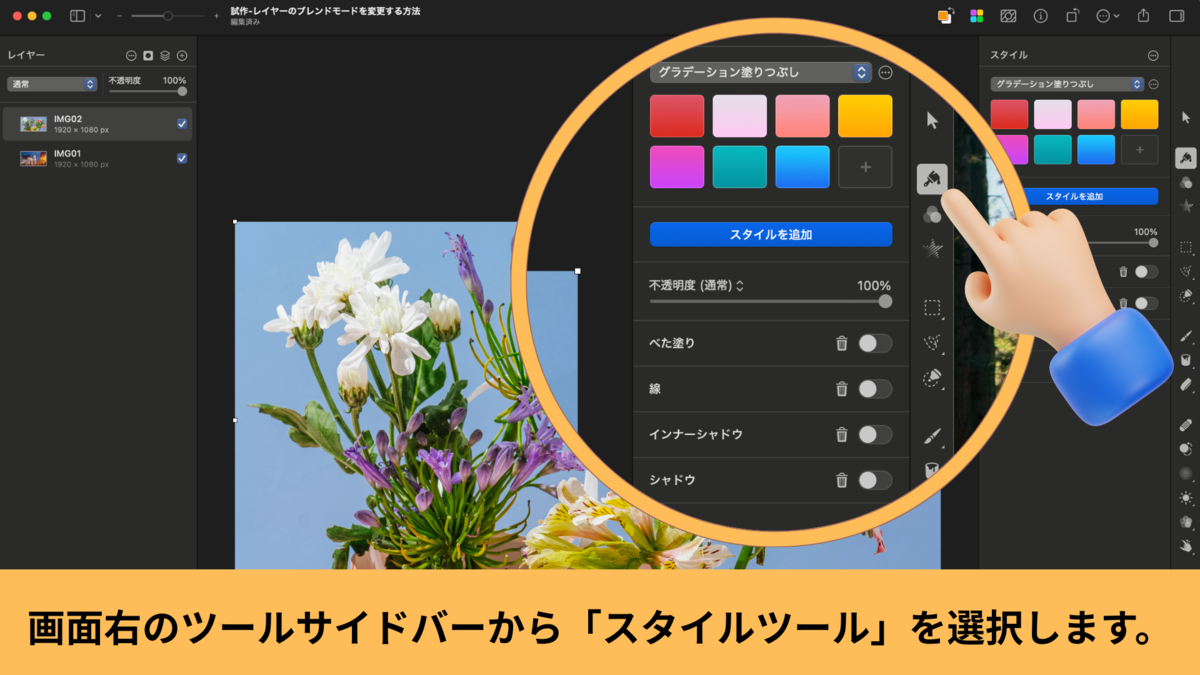Toggle the tool sidebar button at the toolbar's right end
1200x675 pixels.
pos(1176,16)
